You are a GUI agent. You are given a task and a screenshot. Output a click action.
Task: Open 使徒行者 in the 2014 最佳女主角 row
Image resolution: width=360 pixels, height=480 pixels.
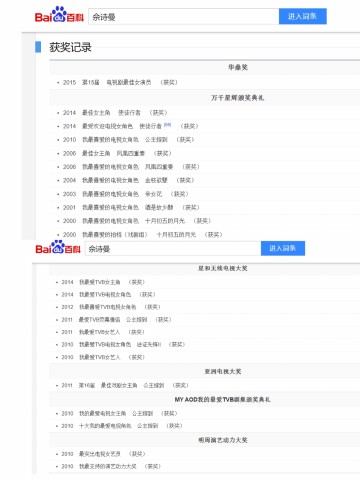[129, 113]
